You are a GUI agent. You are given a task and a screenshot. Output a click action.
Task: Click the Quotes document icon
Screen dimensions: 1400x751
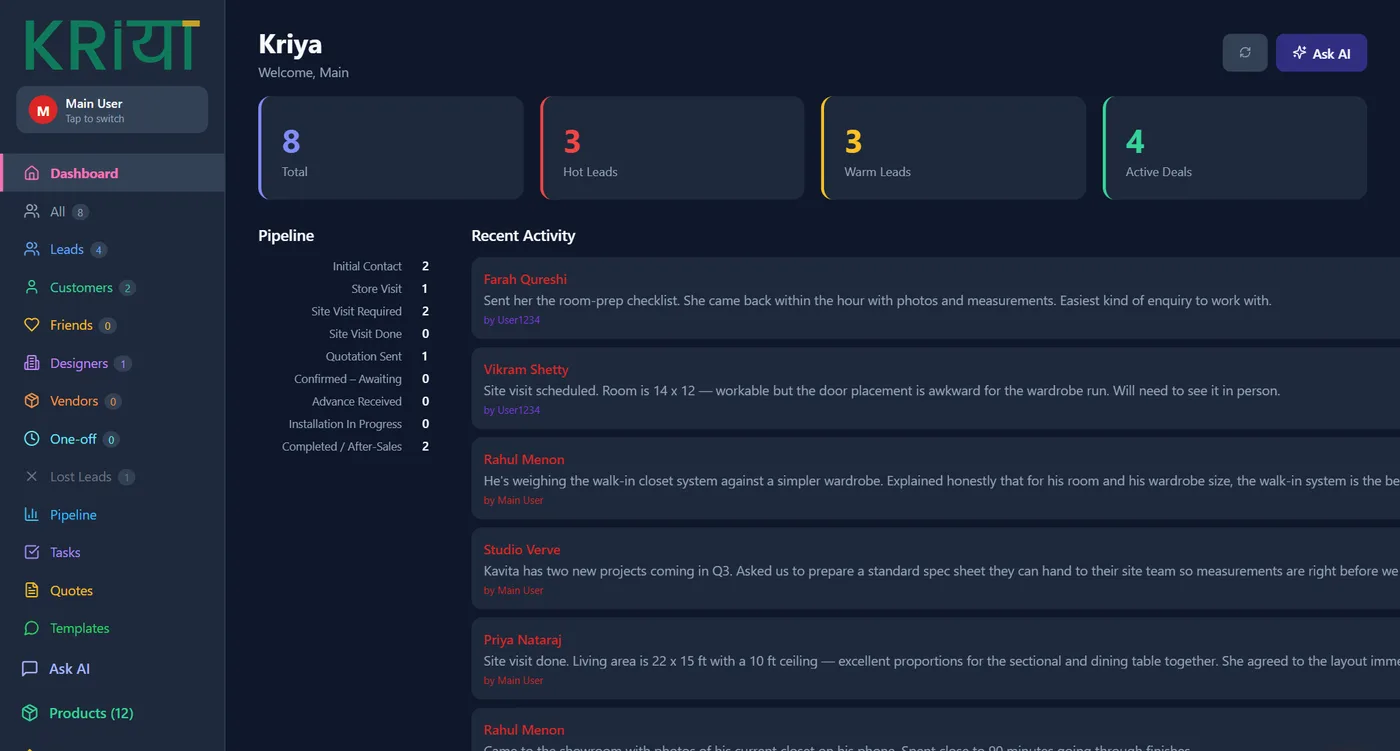(31, 590)
